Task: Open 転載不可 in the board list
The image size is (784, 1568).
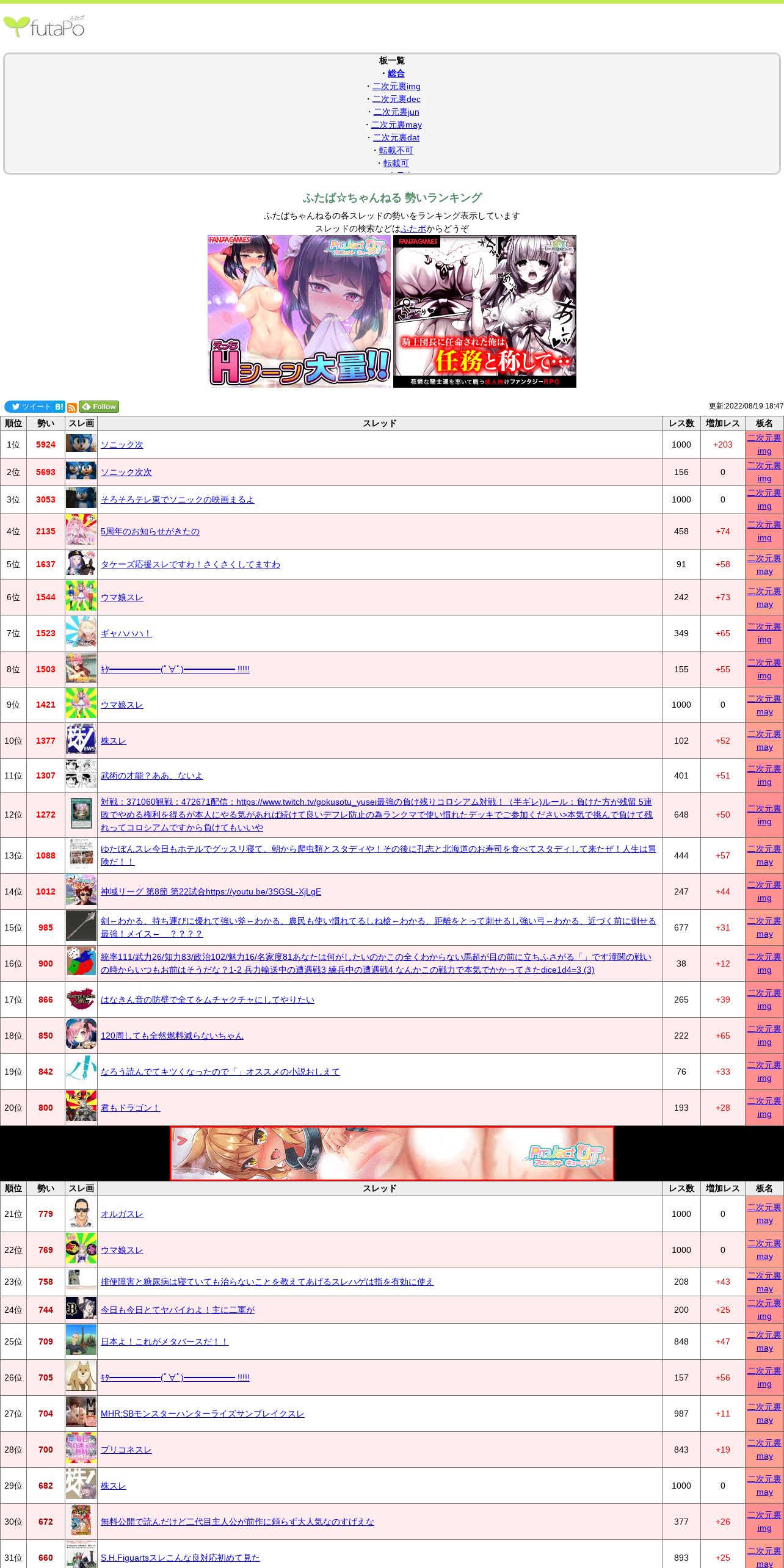Action: point(396,150)
